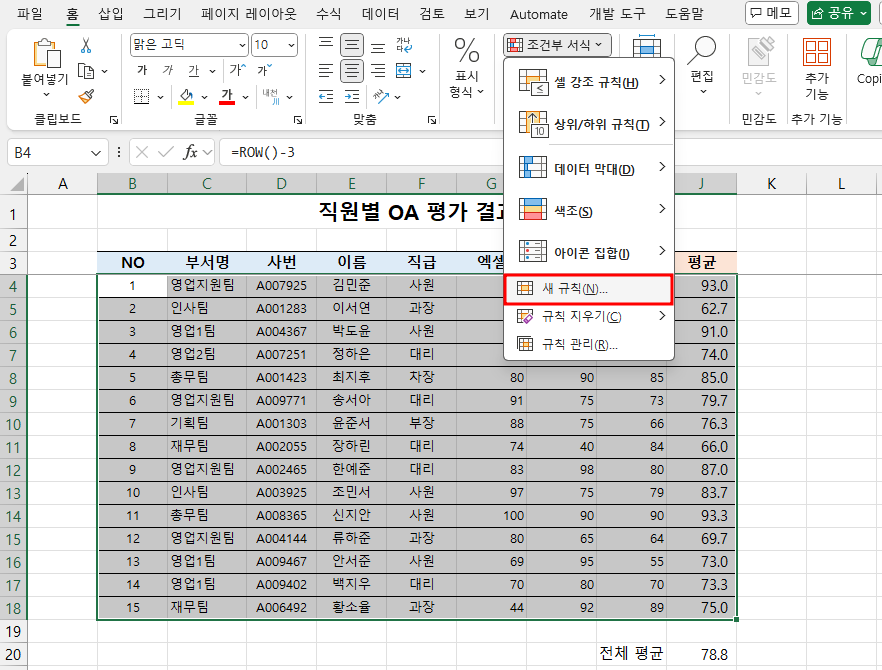This screenshot has height=670, width=882.
Task: Open the font color dropdown arrow
Action: pos(245,97)
